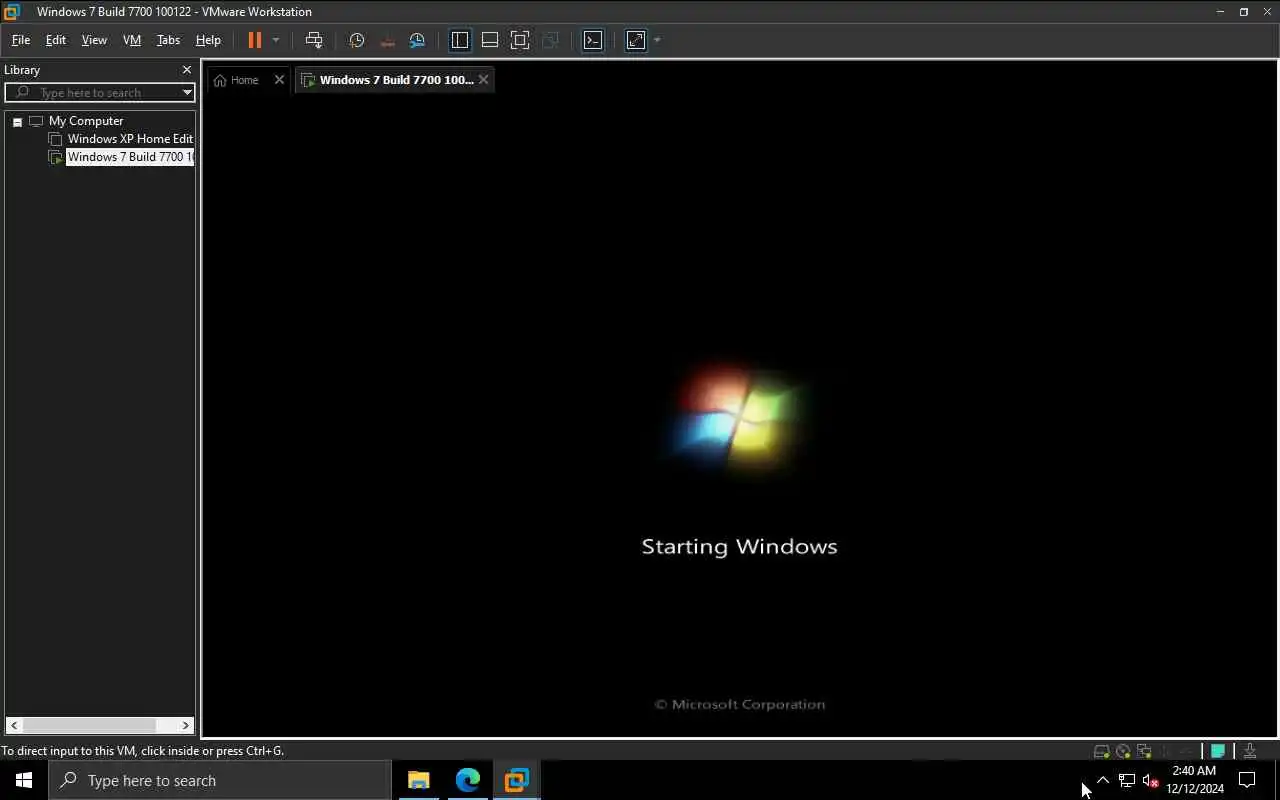Toggle the library sidebar view icon

tap(460, 40)
